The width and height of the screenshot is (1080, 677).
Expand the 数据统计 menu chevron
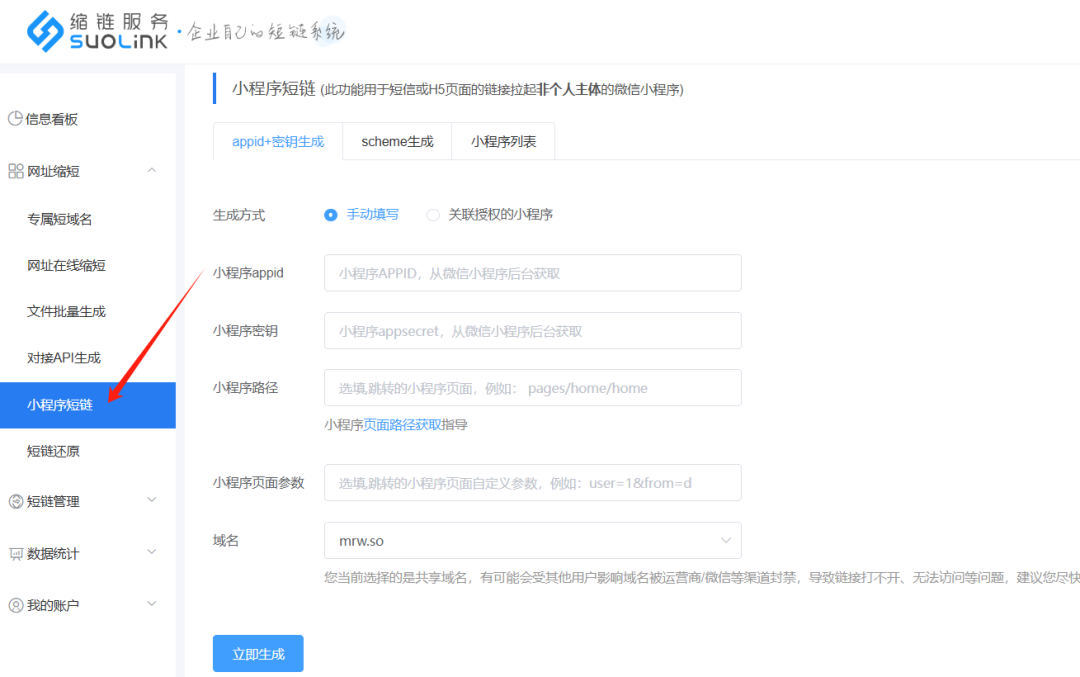point(152,552)
